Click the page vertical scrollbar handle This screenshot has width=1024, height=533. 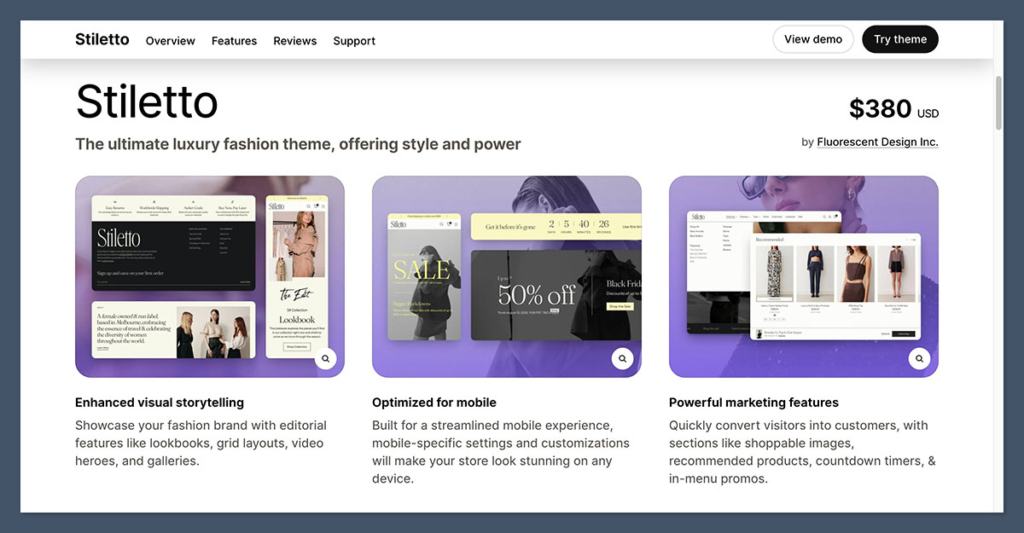click(998, 103)
